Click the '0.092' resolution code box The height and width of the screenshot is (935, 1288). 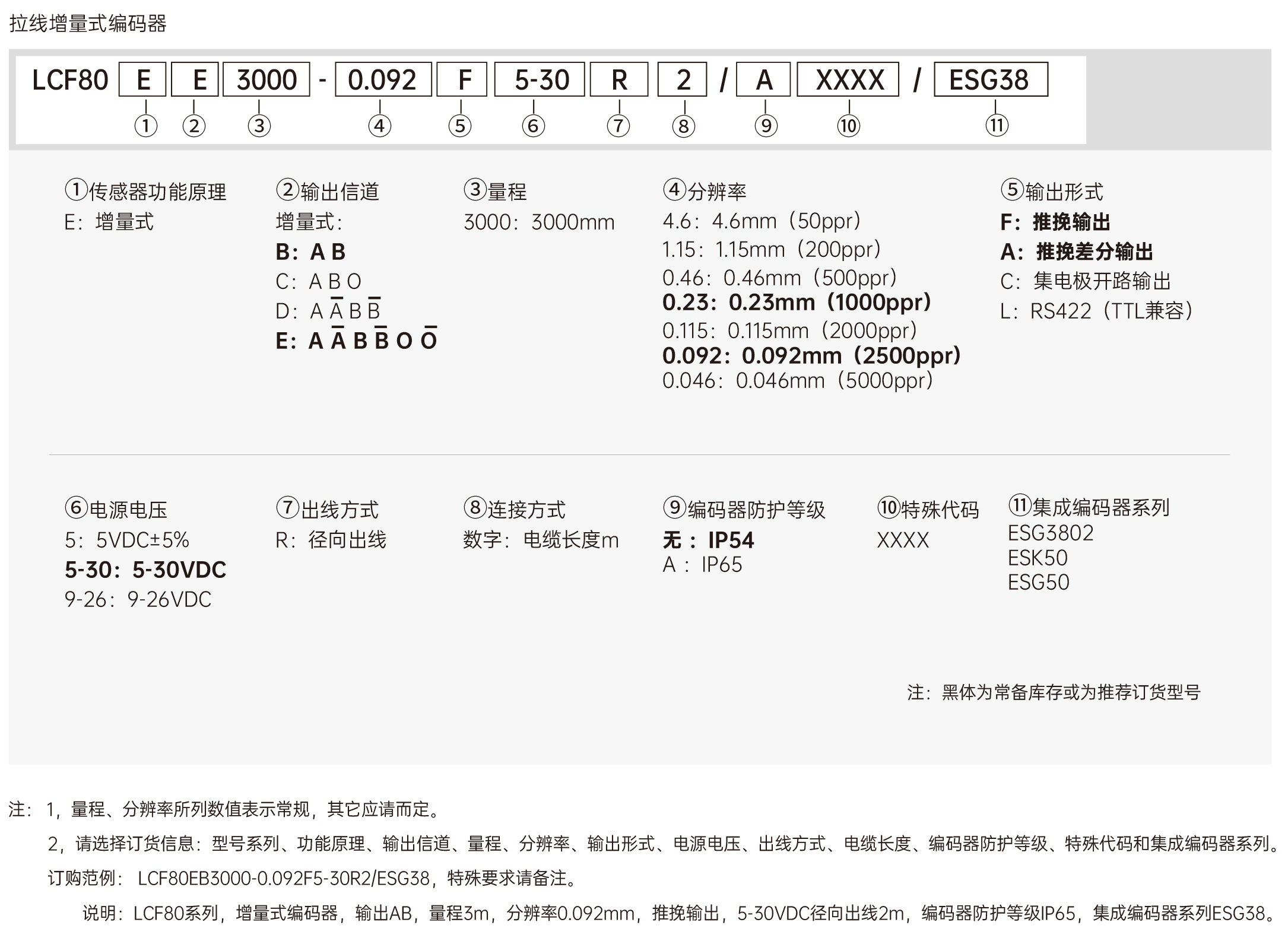383,79
